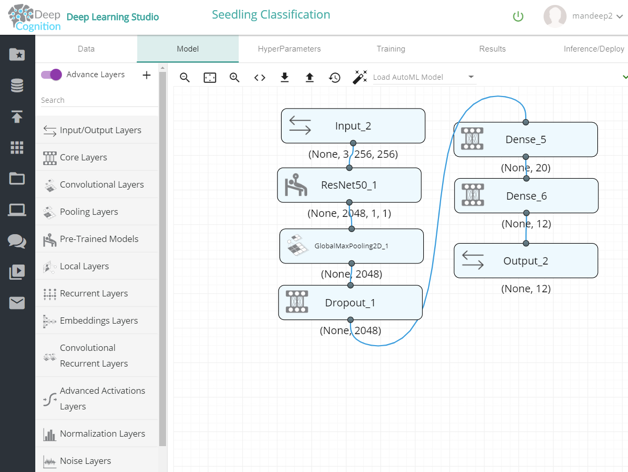Viewport: 628px width, 472px height.
Task: Select the GlobalMaxPooling2D_1 node
Action: click(x=351, y=246)
